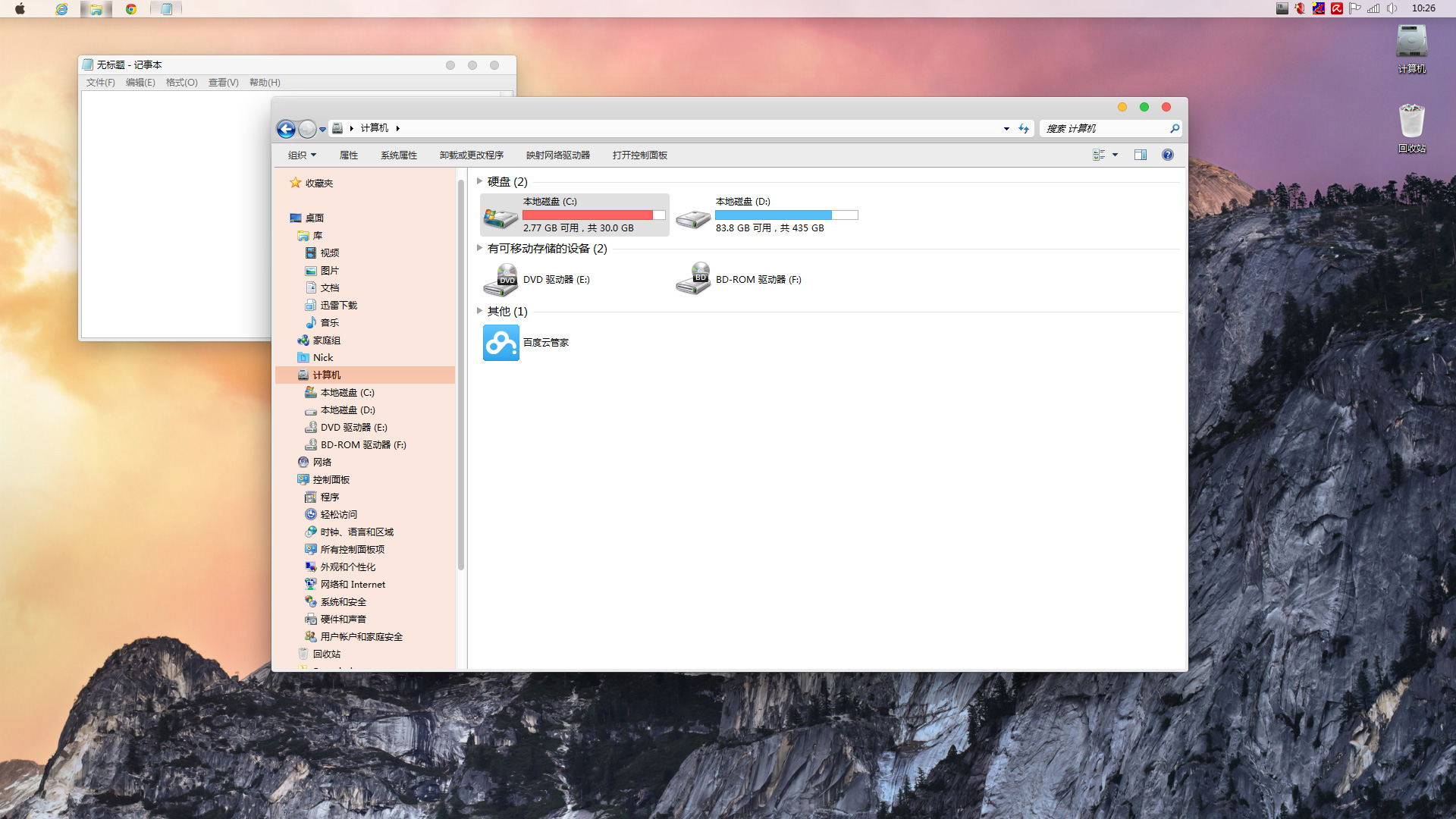1456x819 pixels.
Task: Open 文档 library in sidebar
Action: (x=322, y=288)
